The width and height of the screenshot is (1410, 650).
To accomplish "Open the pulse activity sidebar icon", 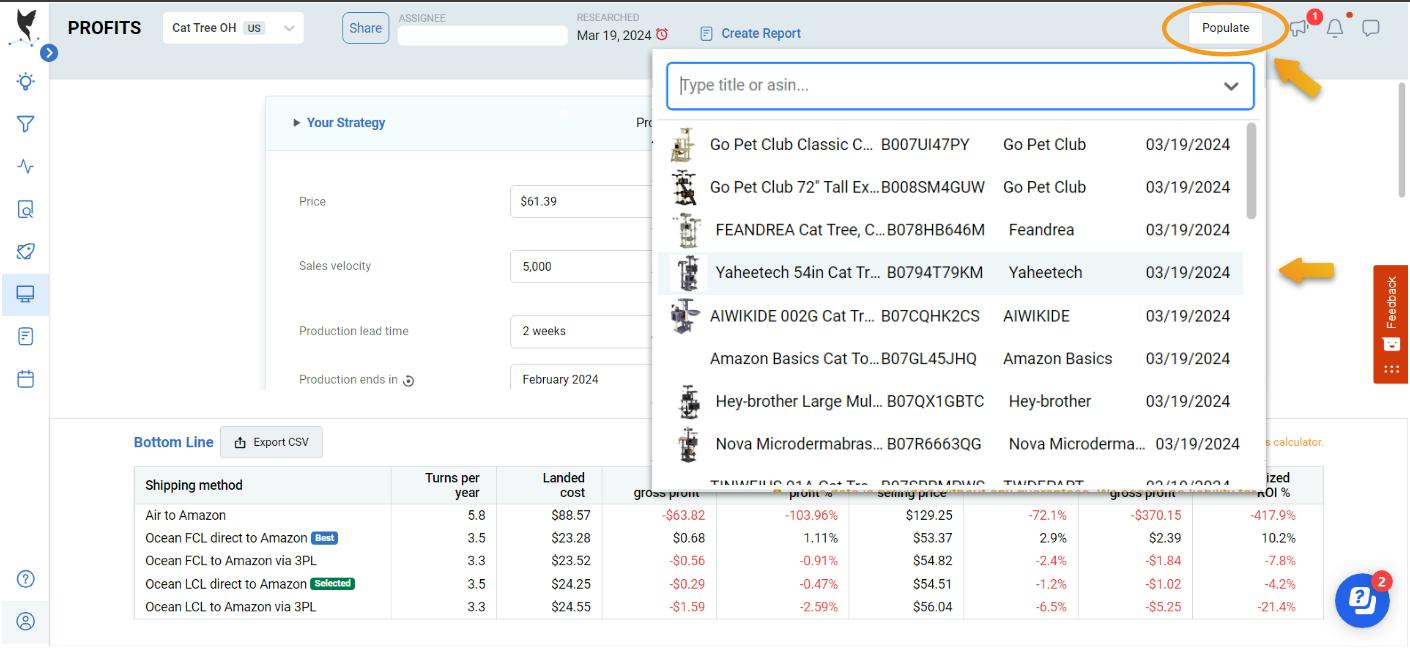I will [x=26, y=167].
